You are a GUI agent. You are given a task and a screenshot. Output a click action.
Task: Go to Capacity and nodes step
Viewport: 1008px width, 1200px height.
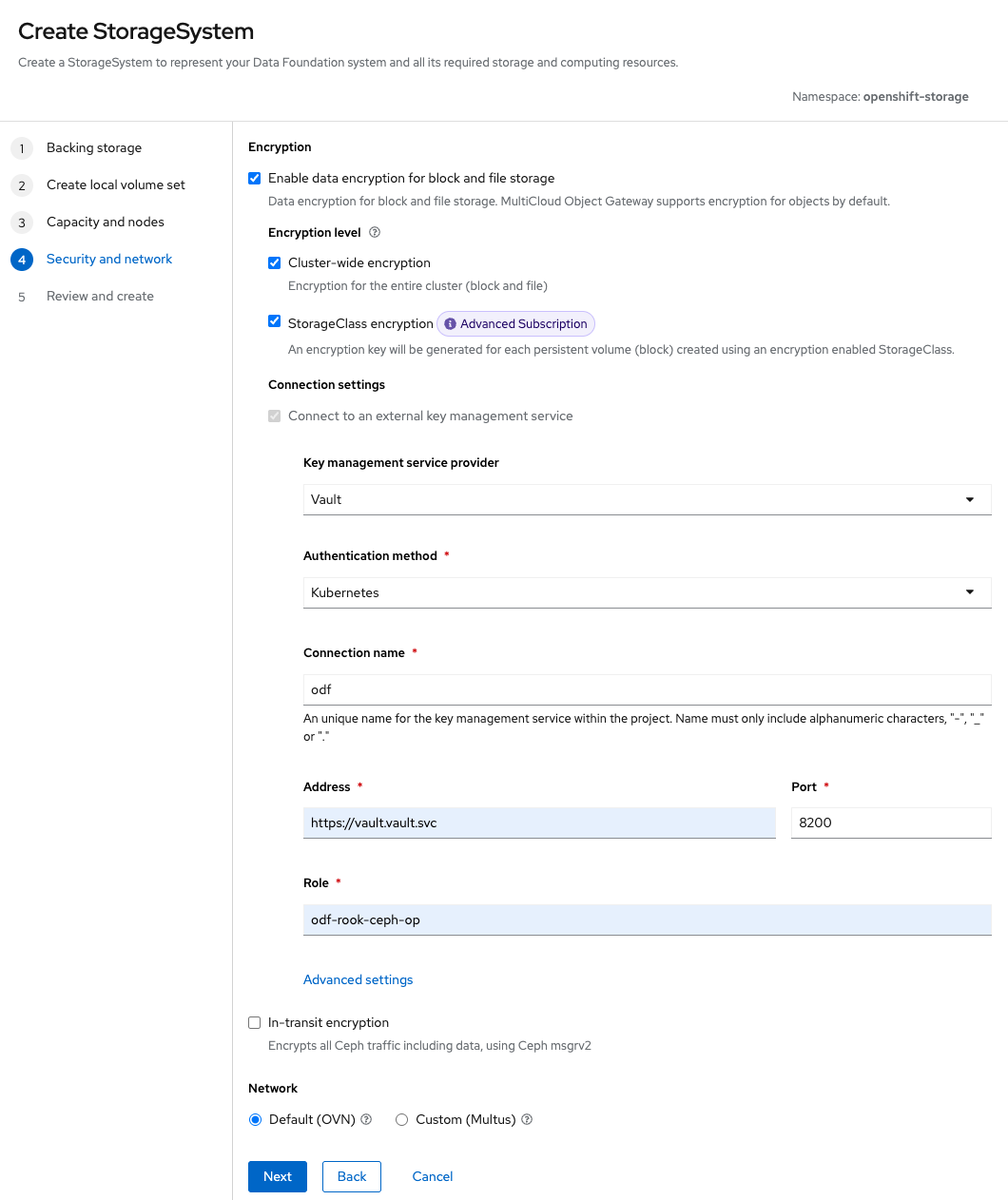105,223
